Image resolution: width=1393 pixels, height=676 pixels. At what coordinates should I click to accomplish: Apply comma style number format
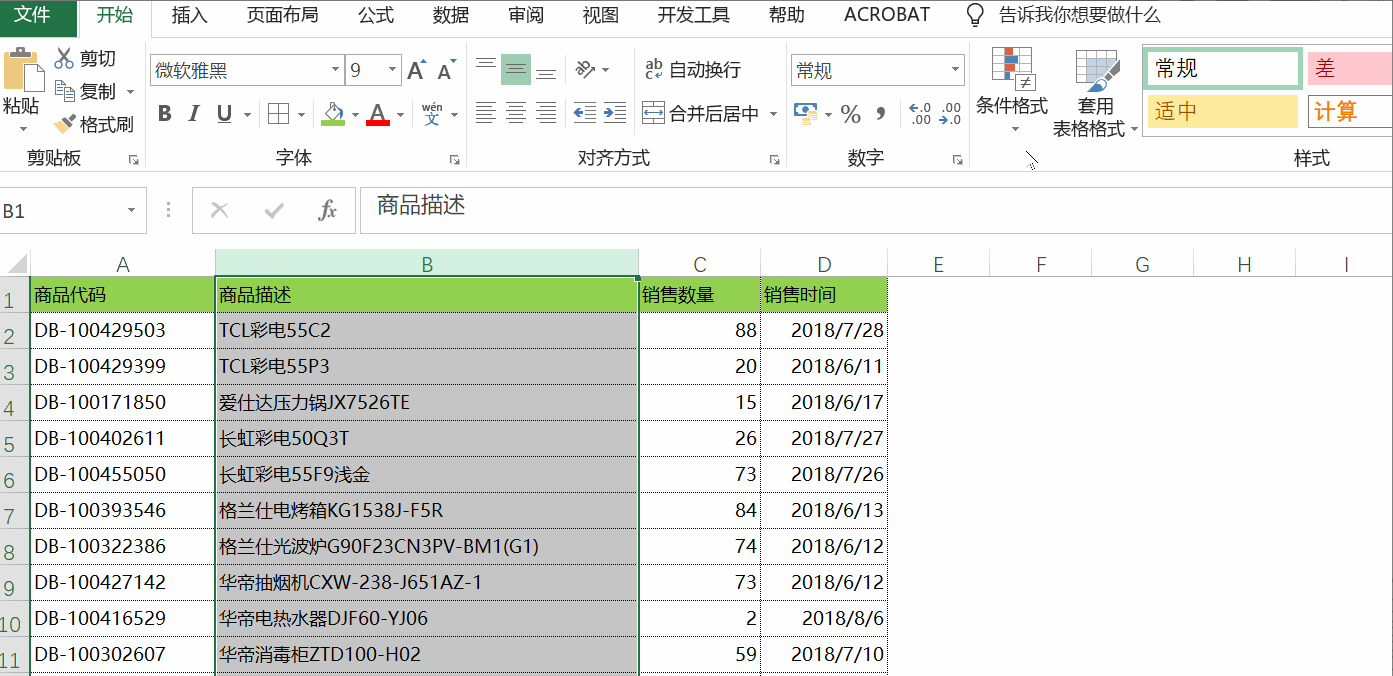pyautogui.click(x=881, y=114)
